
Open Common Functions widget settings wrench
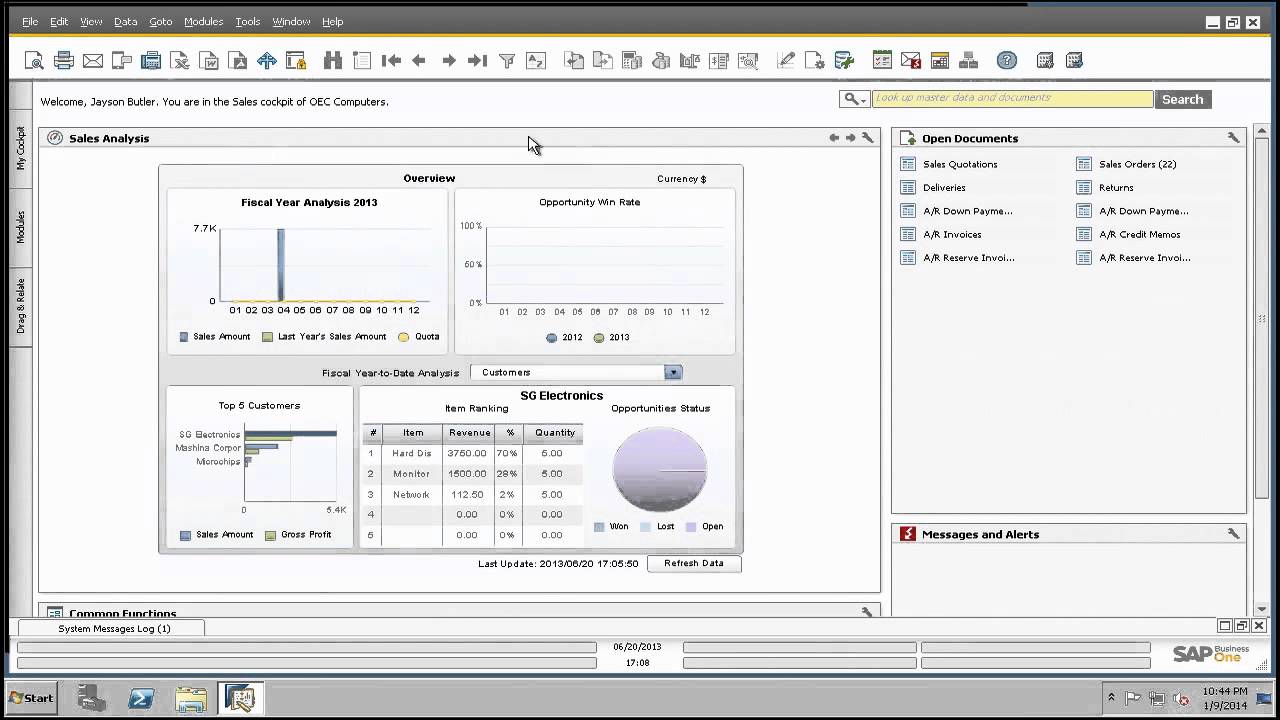(x=868, y=611)
